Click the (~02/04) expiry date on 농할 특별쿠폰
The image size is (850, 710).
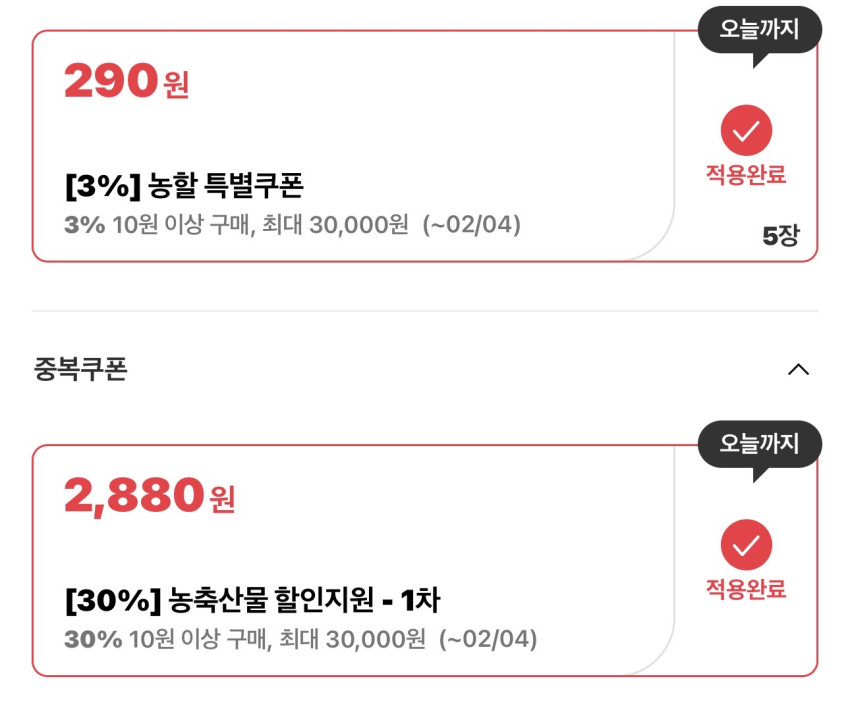(x=472, y=225)
